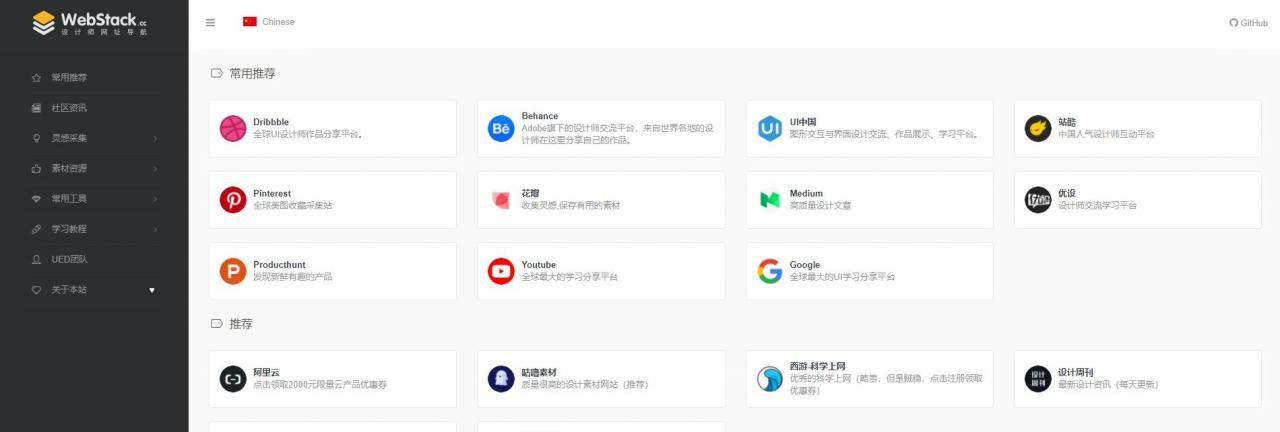The width and height of the screenshot is (1280, 432).
Task: Toggle the sidebar with hamburger menu icon
Action: click(210, 22)
